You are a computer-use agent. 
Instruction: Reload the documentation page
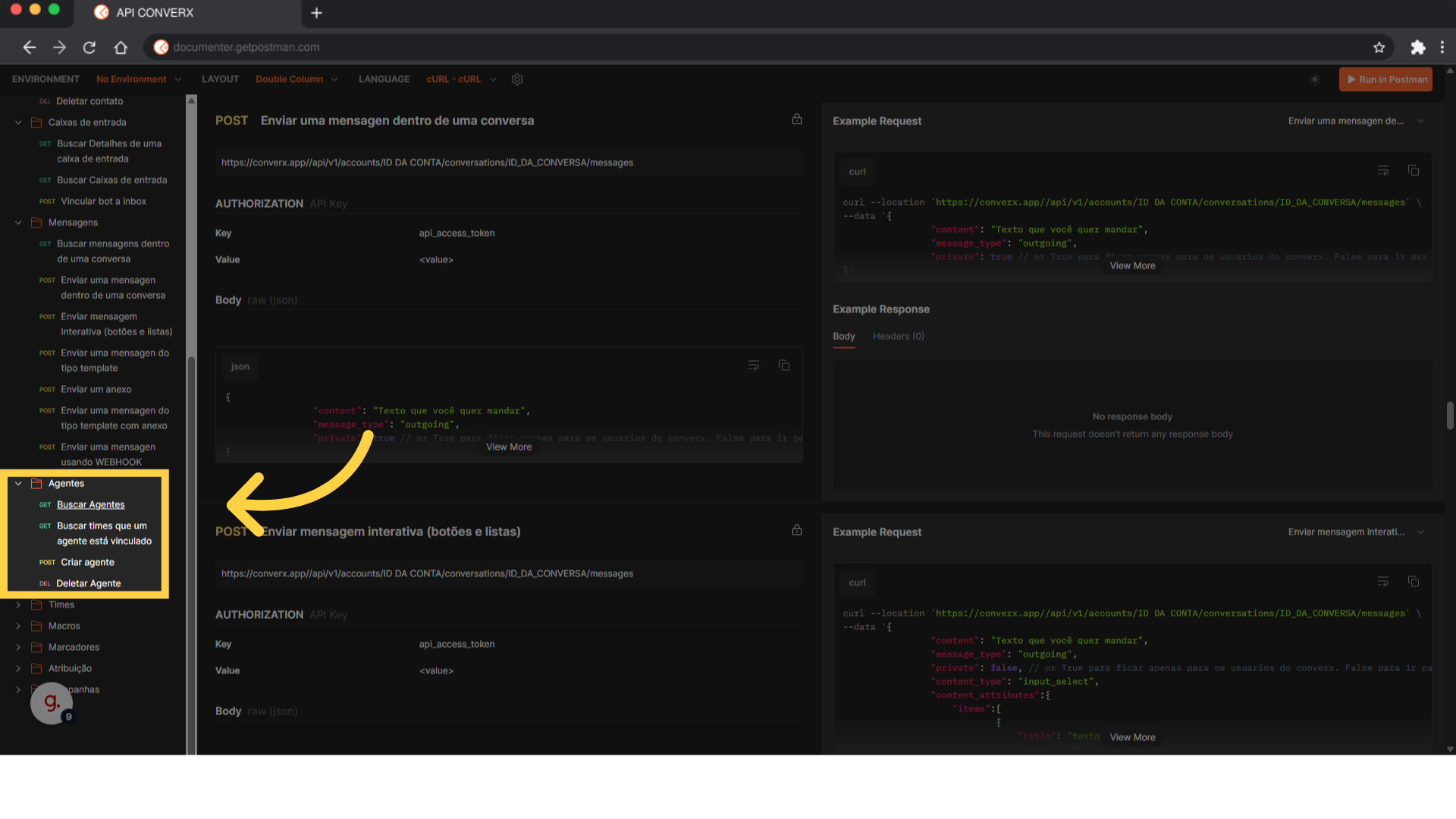(89, 47)
